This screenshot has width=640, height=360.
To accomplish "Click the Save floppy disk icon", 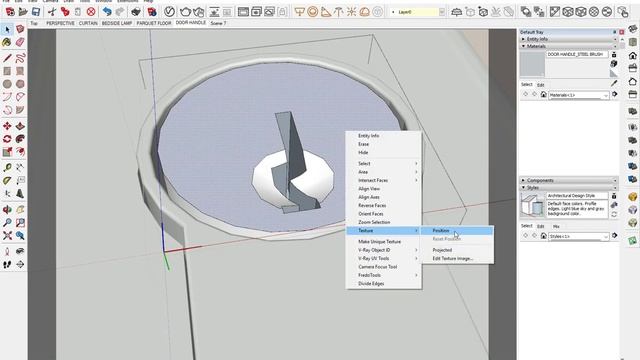I will click(x=36, y=12).
